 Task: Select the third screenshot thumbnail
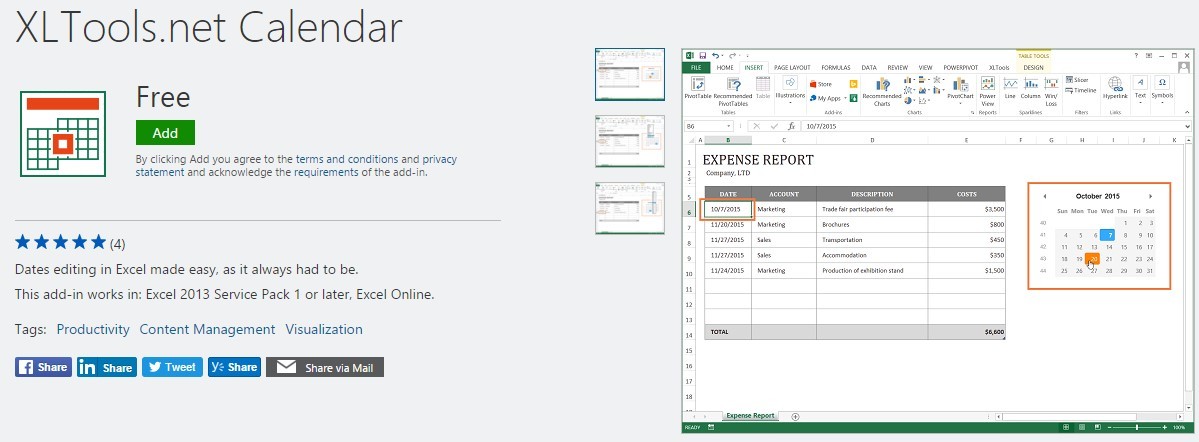pos(630,208)
